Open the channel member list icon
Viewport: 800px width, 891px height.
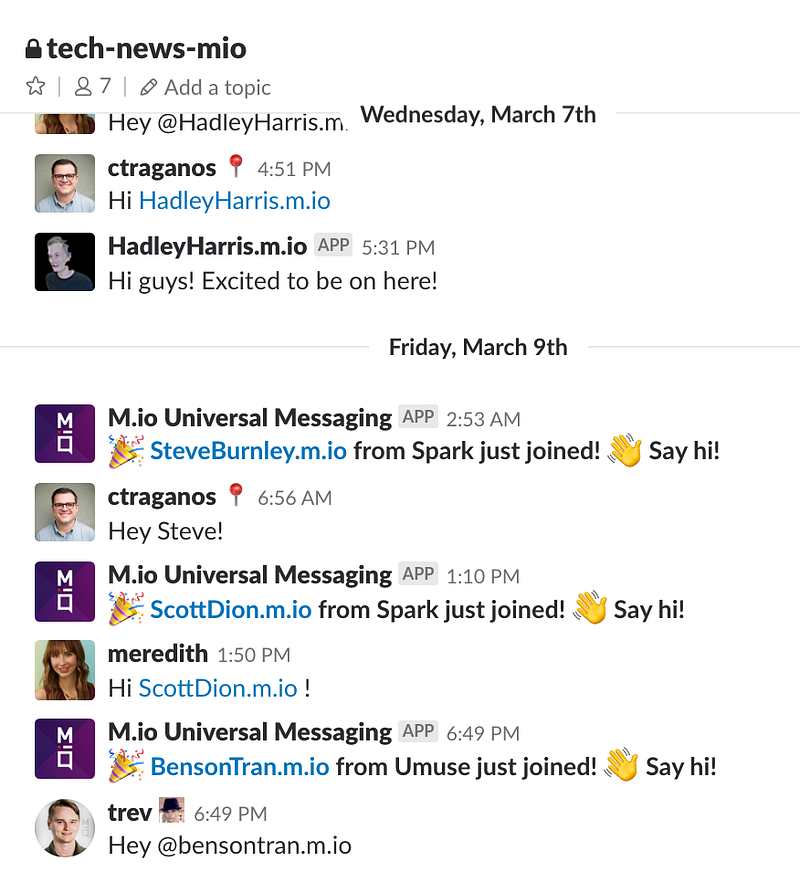click(x=84, y=87)
